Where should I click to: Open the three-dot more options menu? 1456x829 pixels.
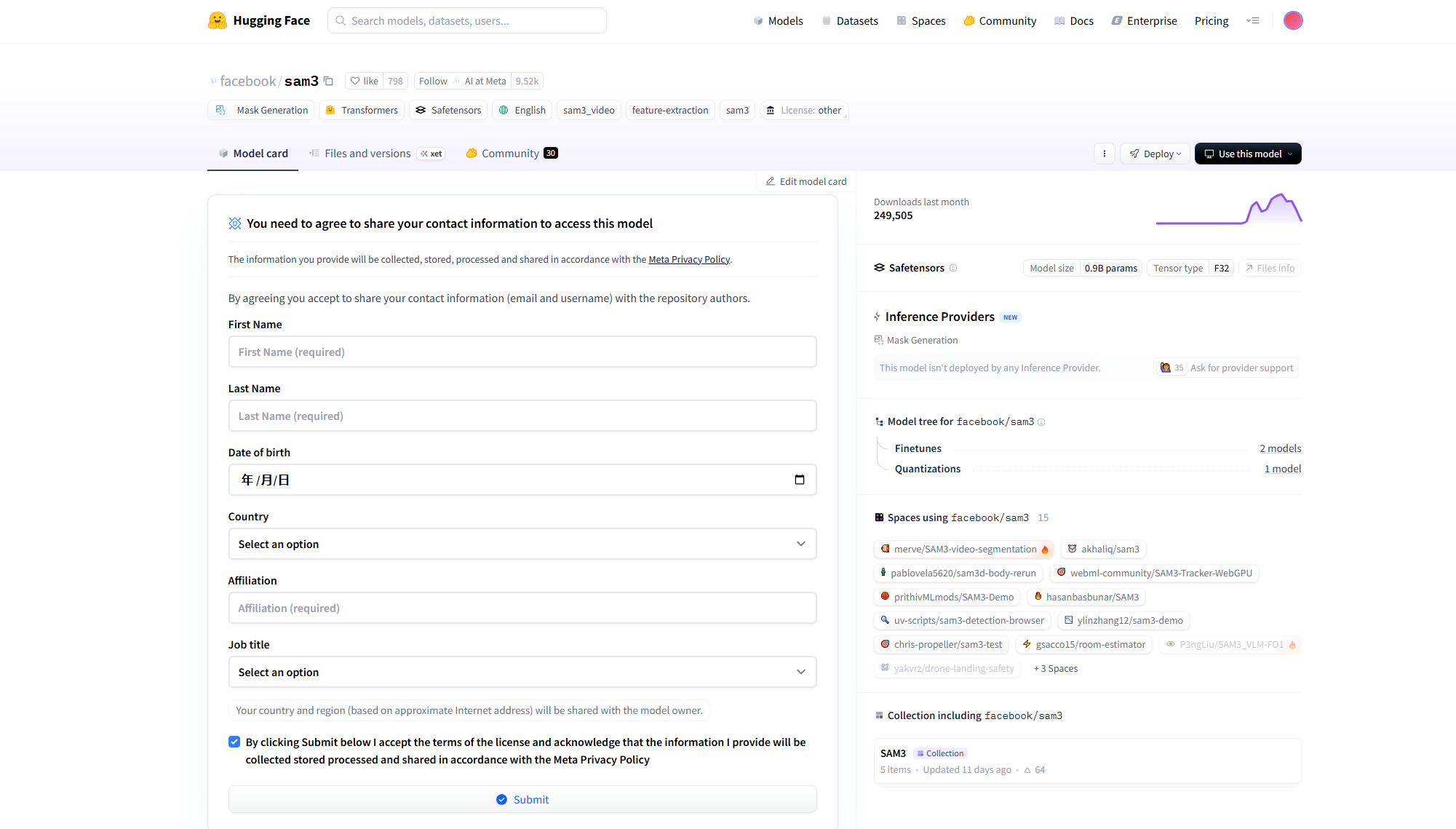click(1104, 154)
